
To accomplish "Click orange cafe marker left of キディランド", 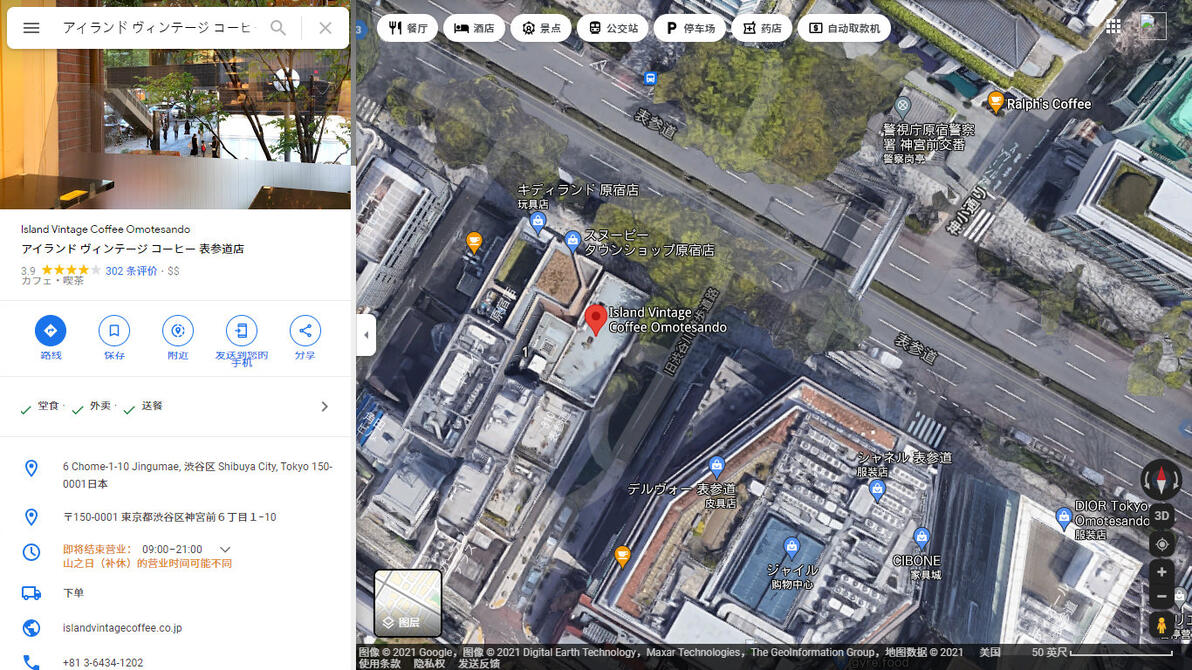I will [474, 243].
